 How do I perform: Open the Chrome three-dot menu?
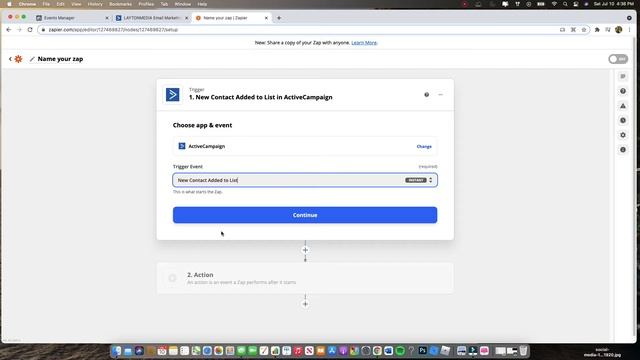tap(629, 30)
